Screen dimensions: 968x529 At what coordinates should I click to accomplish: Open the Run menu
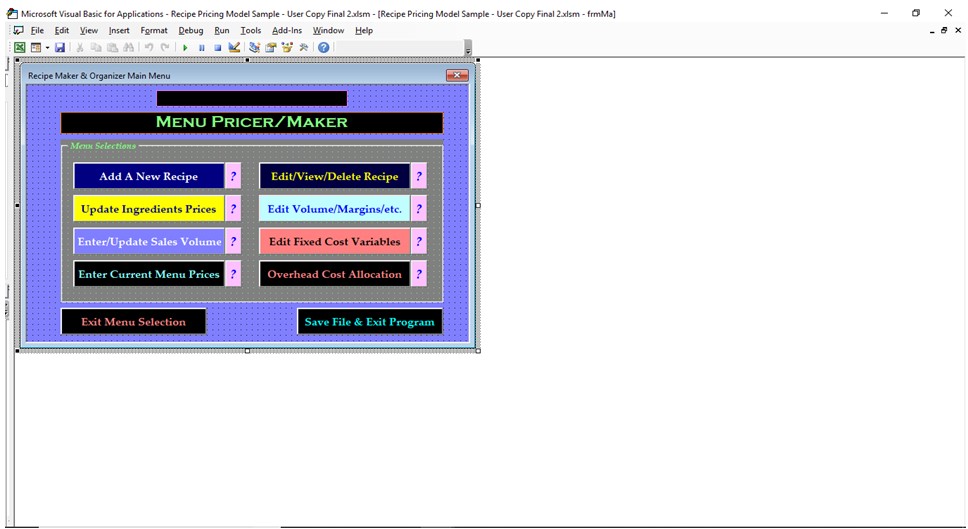click(x=222, y=30)
